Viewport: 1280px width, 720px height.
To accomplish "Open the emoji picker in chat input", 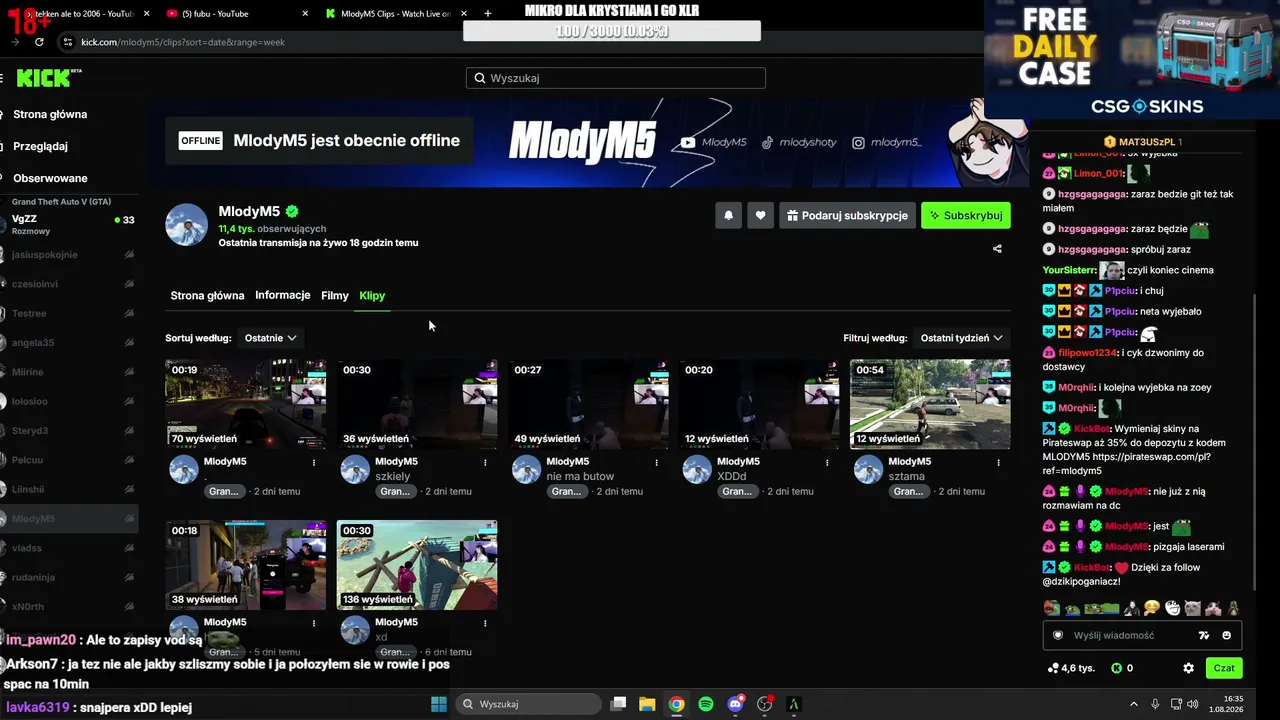I will click(1226, 635).
